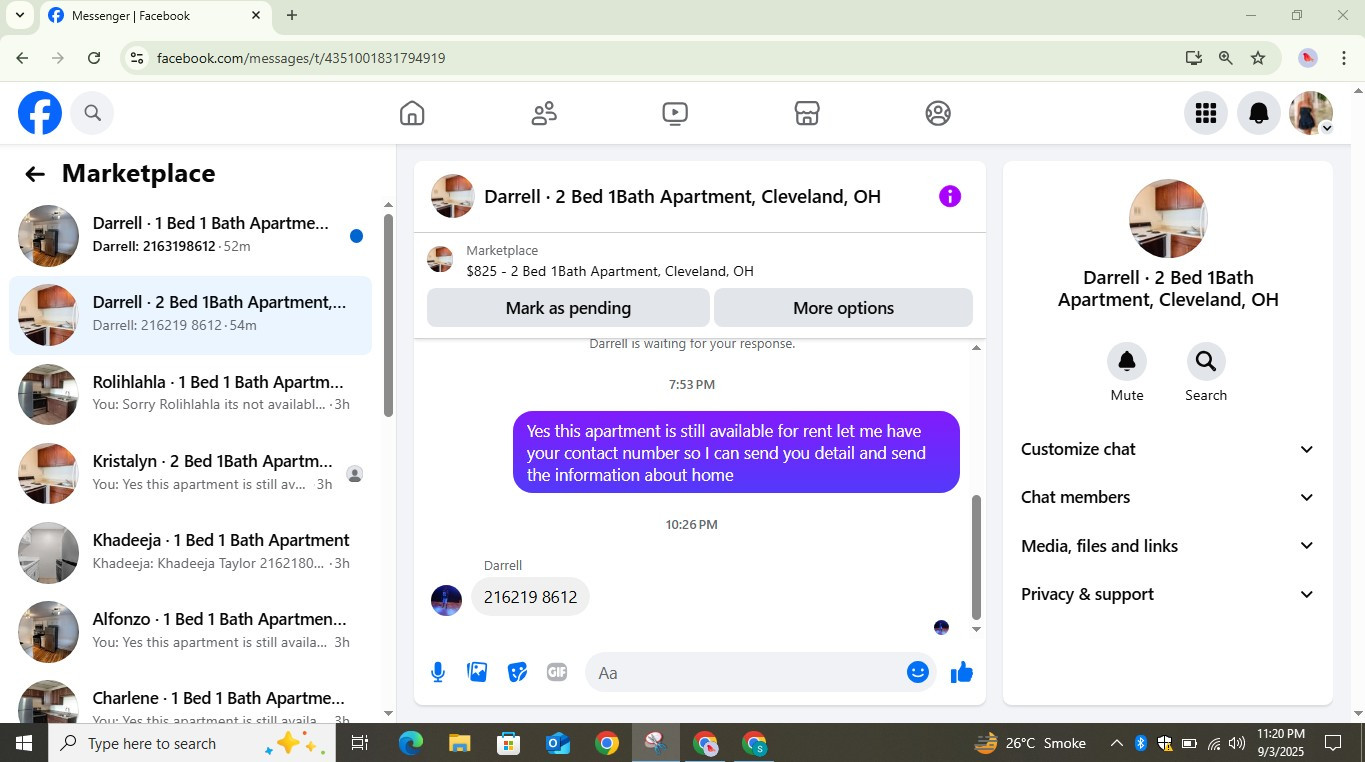Bookmark this page with star icon
1365x762 pixels.
coord(1258,58)
